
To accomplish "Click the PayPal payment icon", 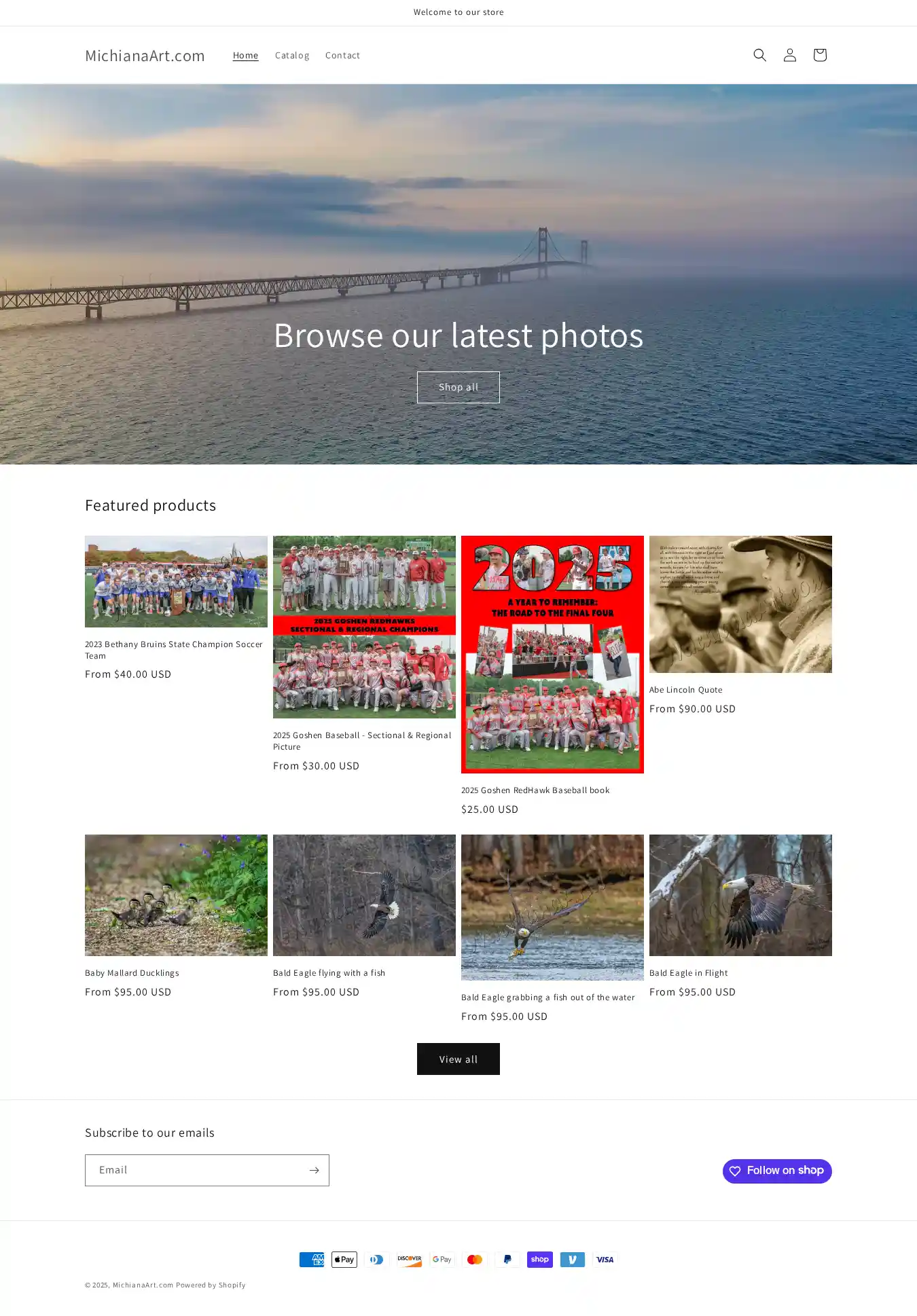I will tap(507, 1260).
